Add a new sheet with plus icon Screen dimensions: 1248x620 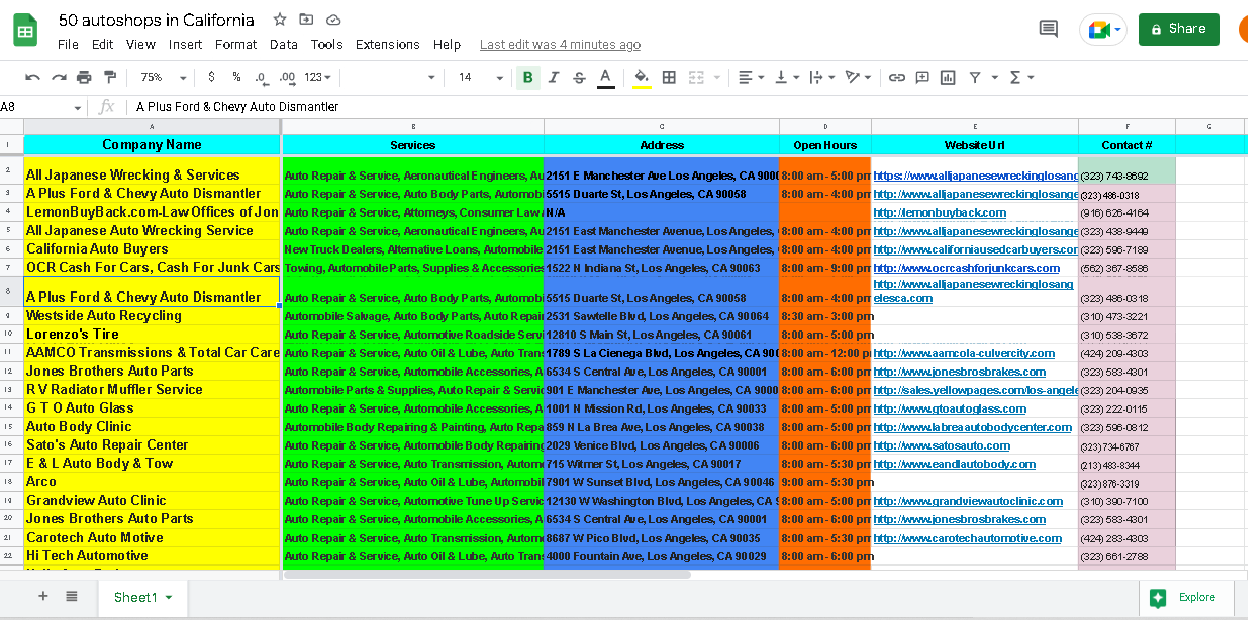point(42,596)
